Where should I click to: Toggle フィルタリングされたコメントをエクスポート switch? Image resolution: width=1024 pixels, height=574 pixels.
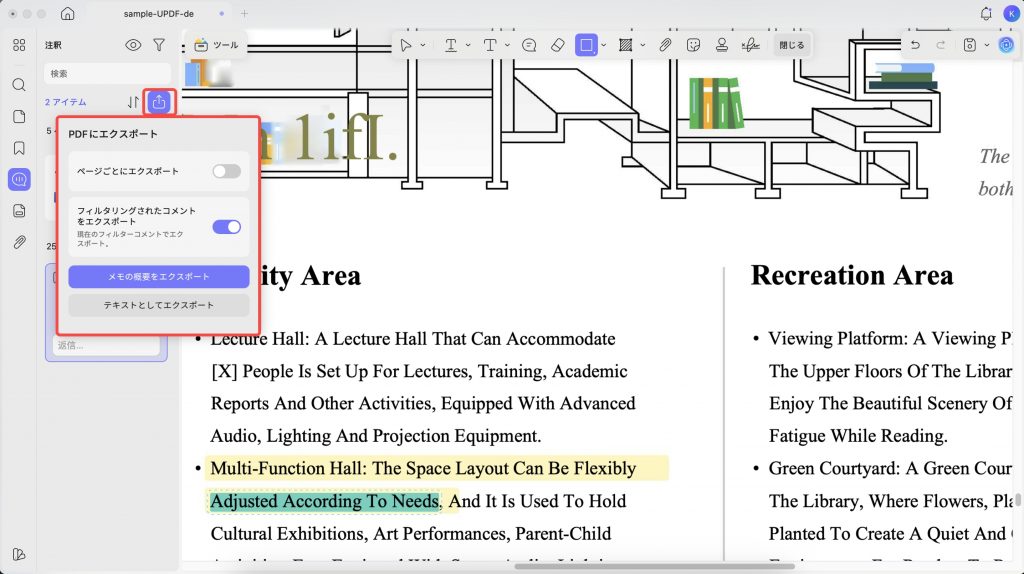pyautogui.click(x=227, y=227)
